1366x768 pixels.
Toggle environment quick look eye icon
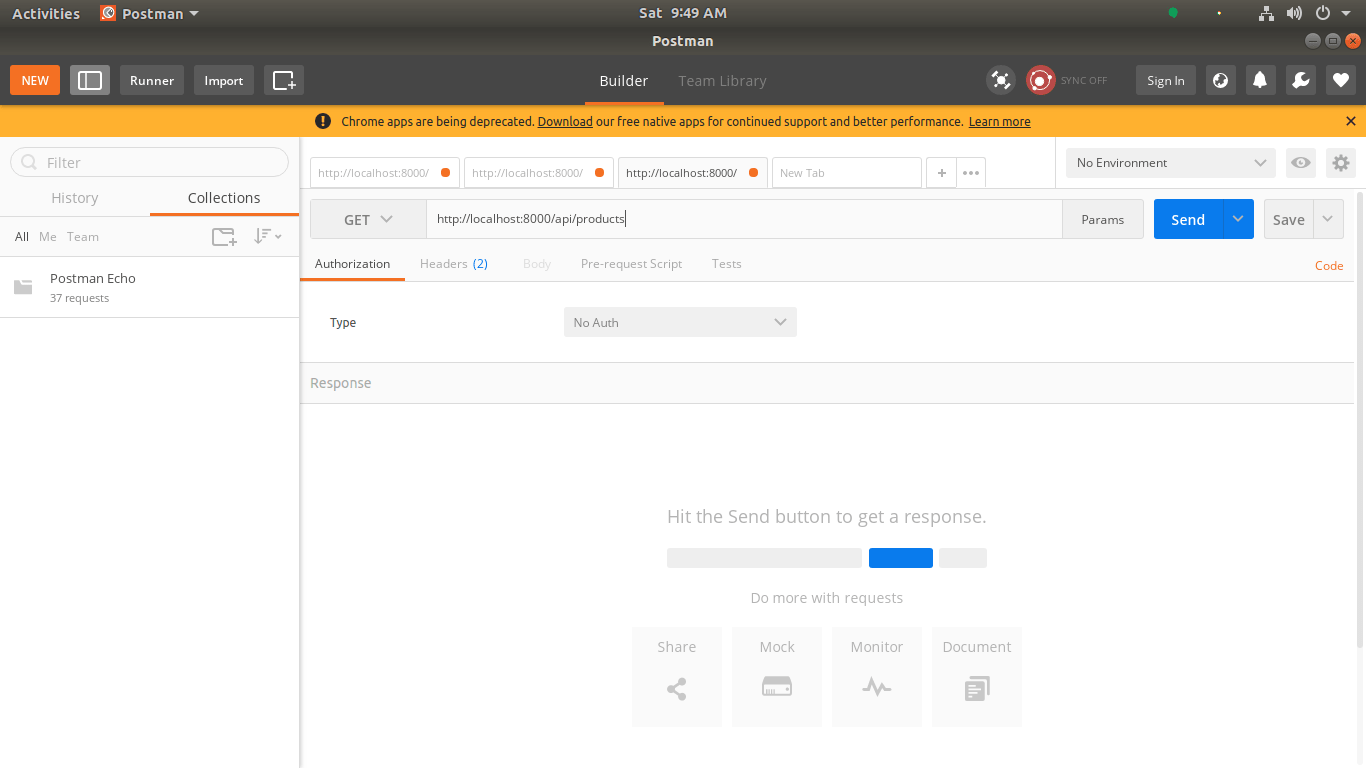[x=1300, y=163]
